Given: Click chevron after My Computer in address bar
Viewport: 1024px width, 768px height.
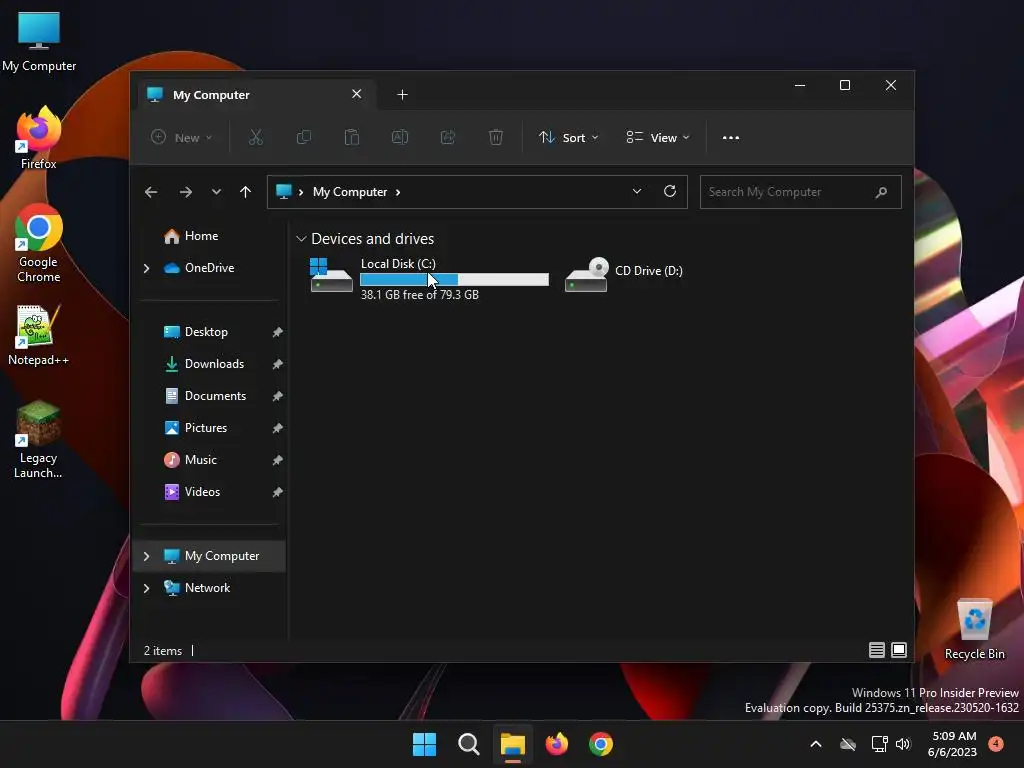Looking at the screenshot, I should click(x=398, y=192).
